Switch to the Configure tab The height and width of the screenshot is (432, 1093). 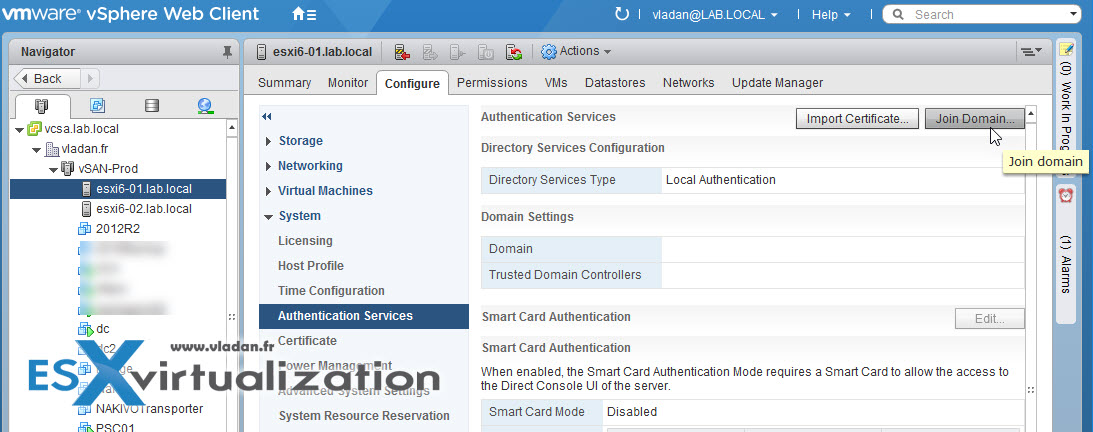tap(412, 84)
